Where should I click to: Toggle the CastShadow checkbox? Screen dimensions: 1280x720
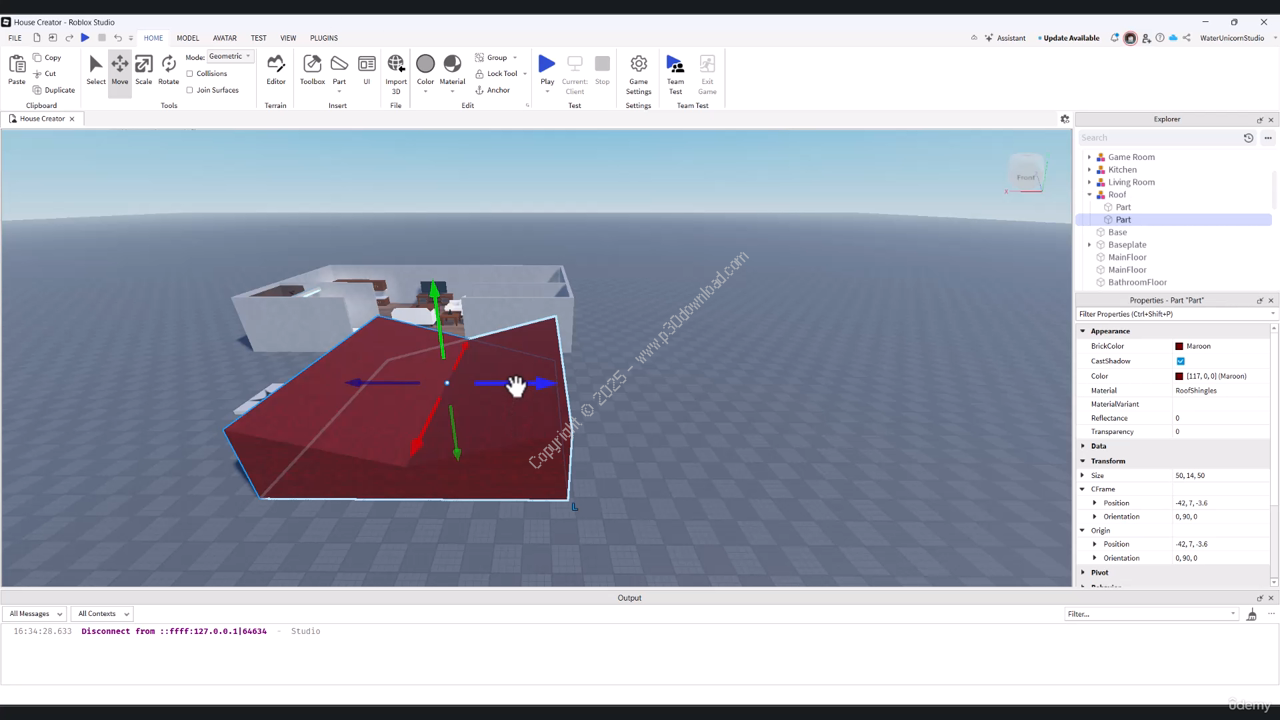click(1180, 361)
